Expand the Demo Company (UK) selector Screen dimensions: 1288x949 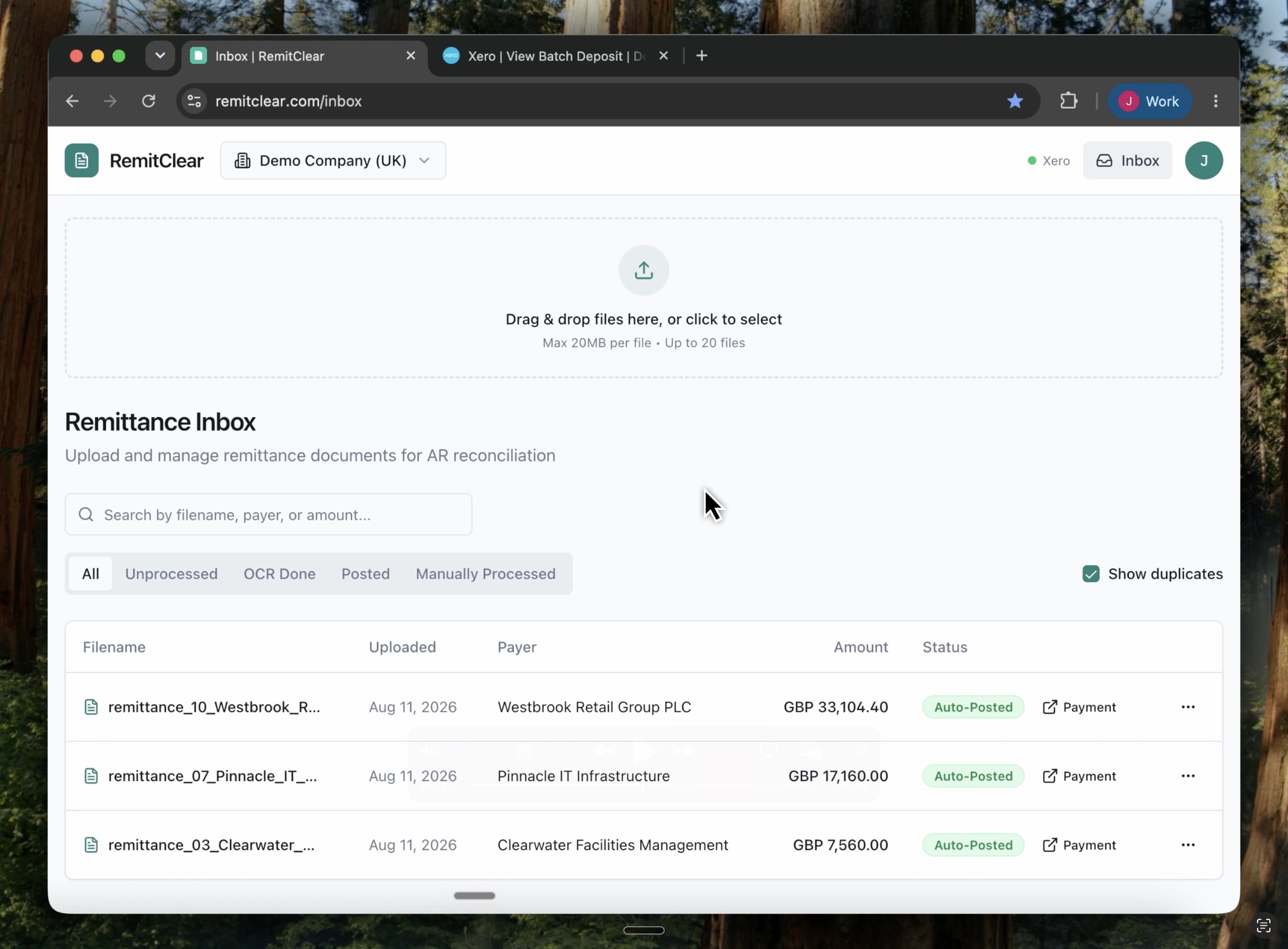(x=333, y=160)
